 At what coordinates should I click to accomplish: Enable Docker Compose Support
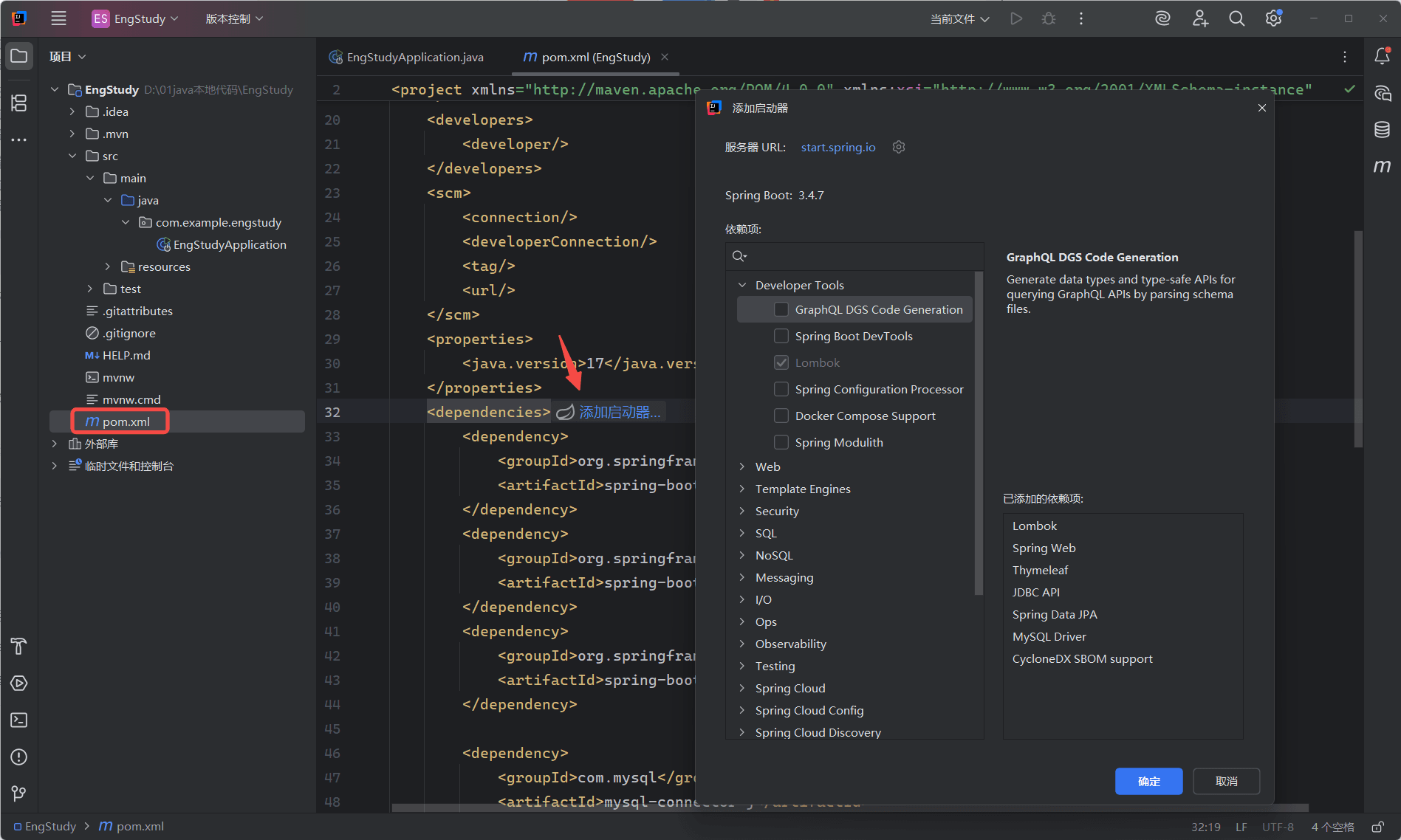781,416
